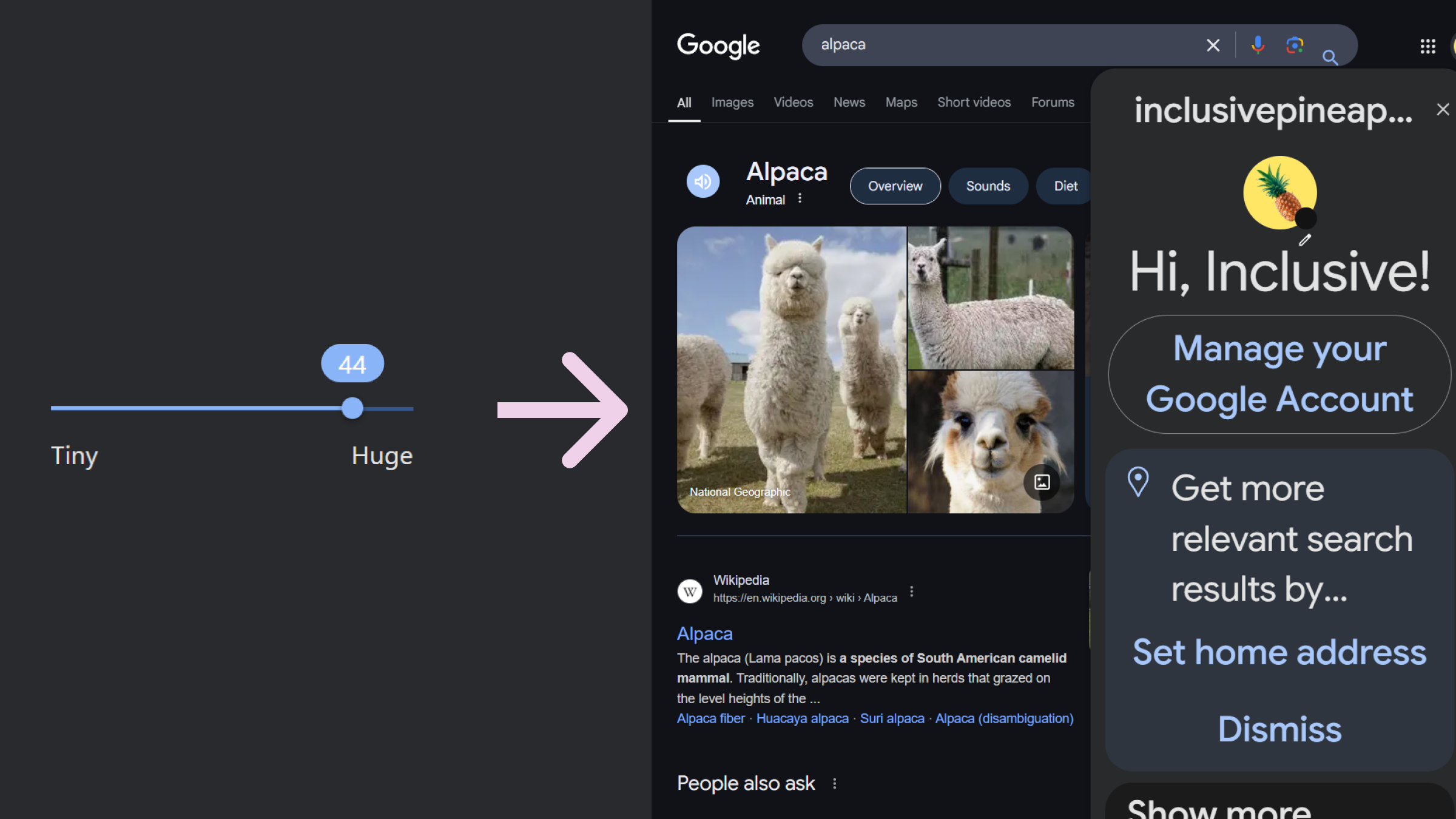Open the Google apps grid
This screenshot has height=819, width=1456.
(x=1427, y=46)
